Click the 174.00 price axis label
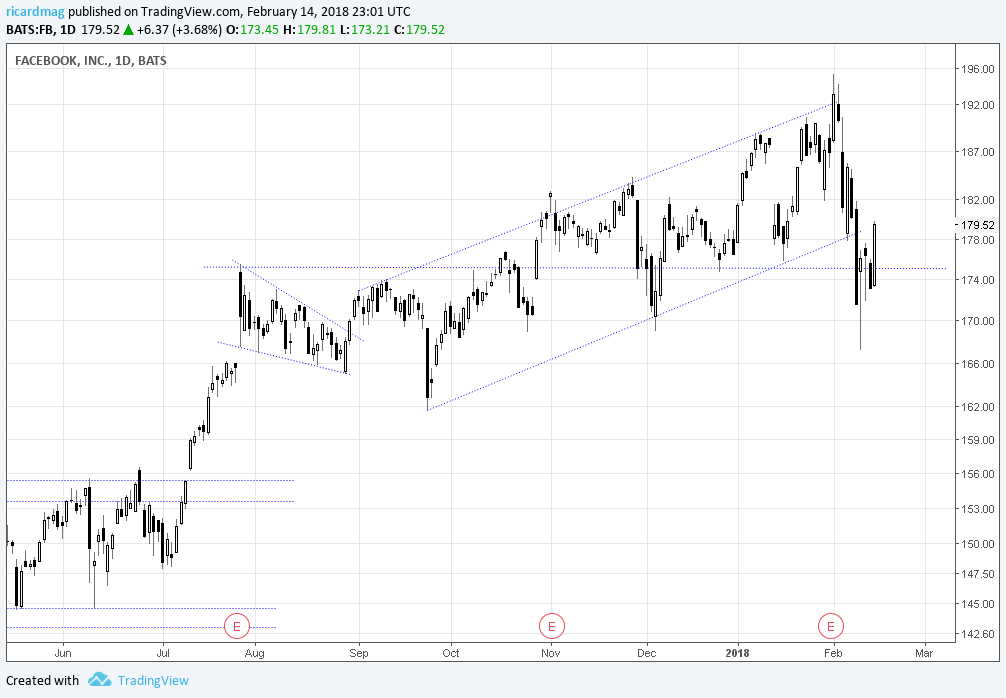Image resolution: width=1006 pixels, height=698 pixels. point(979,280)
